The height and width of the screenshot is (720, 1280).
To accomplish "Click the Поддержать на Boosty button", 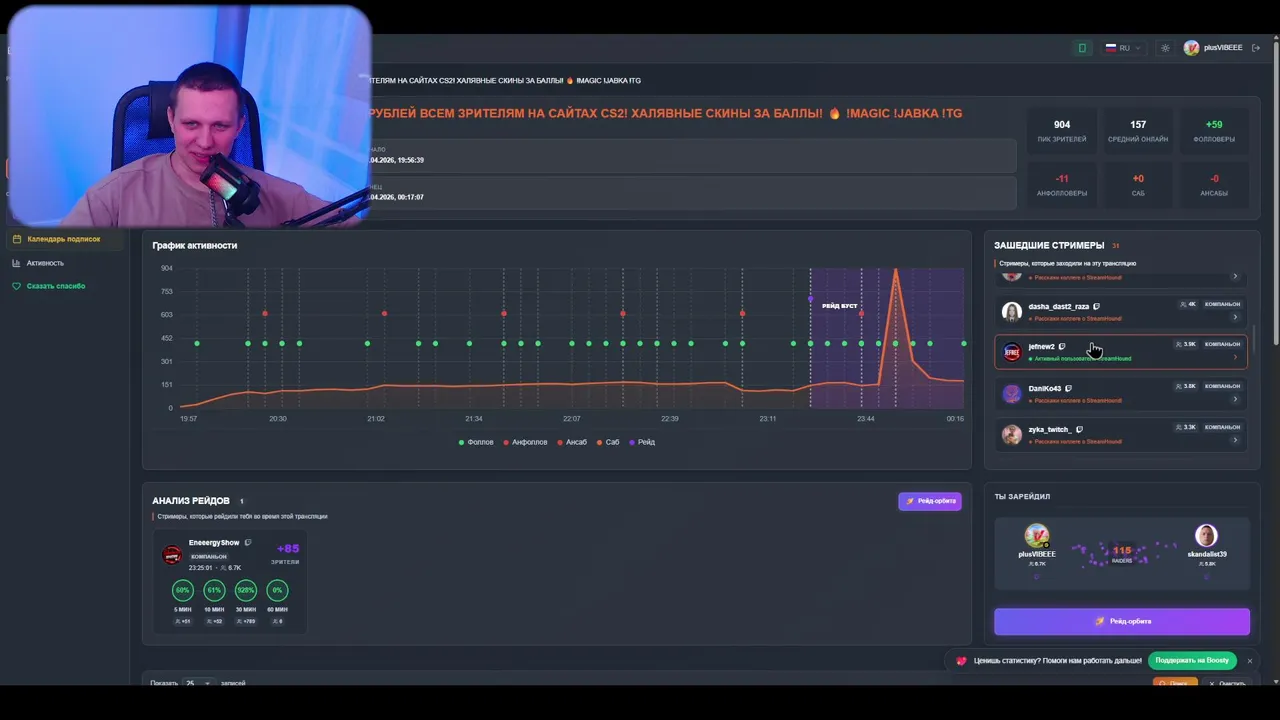I will [x=1192, y=661].
